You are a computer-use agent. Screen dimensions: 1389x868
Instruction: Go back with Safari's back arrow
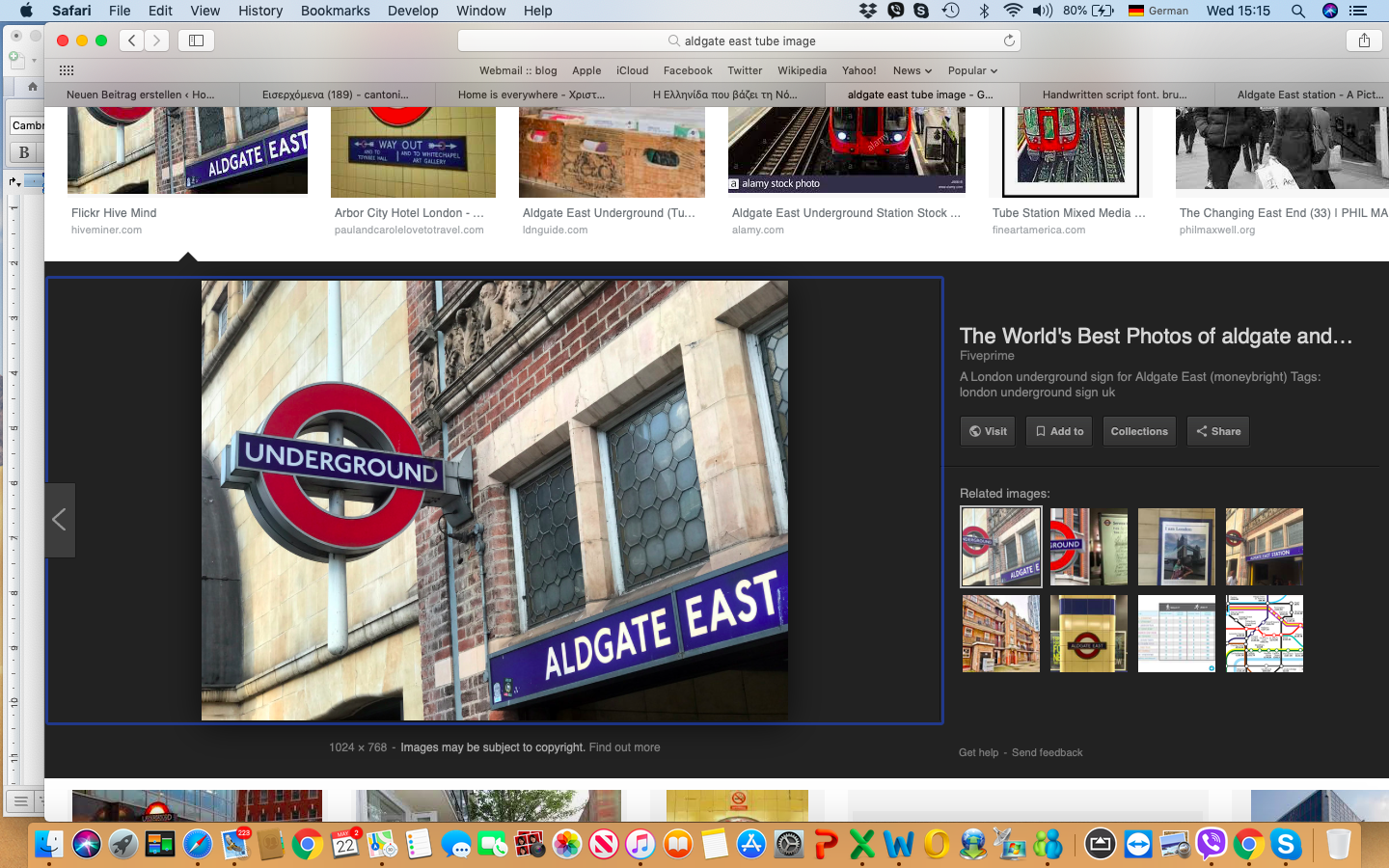point(132,41)
